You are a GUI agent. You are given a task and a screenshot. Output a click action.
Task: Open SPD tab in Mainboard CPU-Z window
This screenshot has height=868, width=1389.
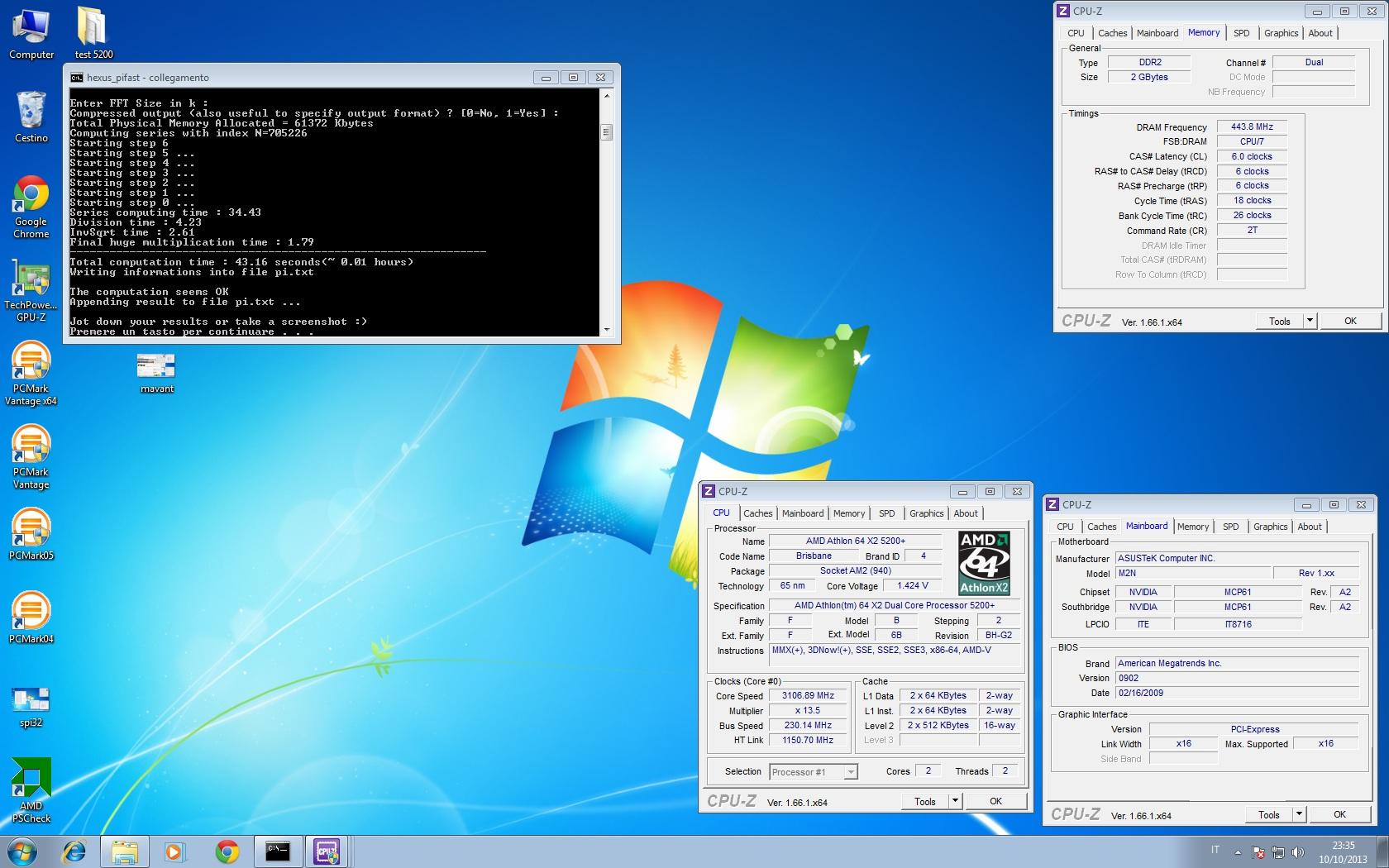click(x=1230, y=527)
